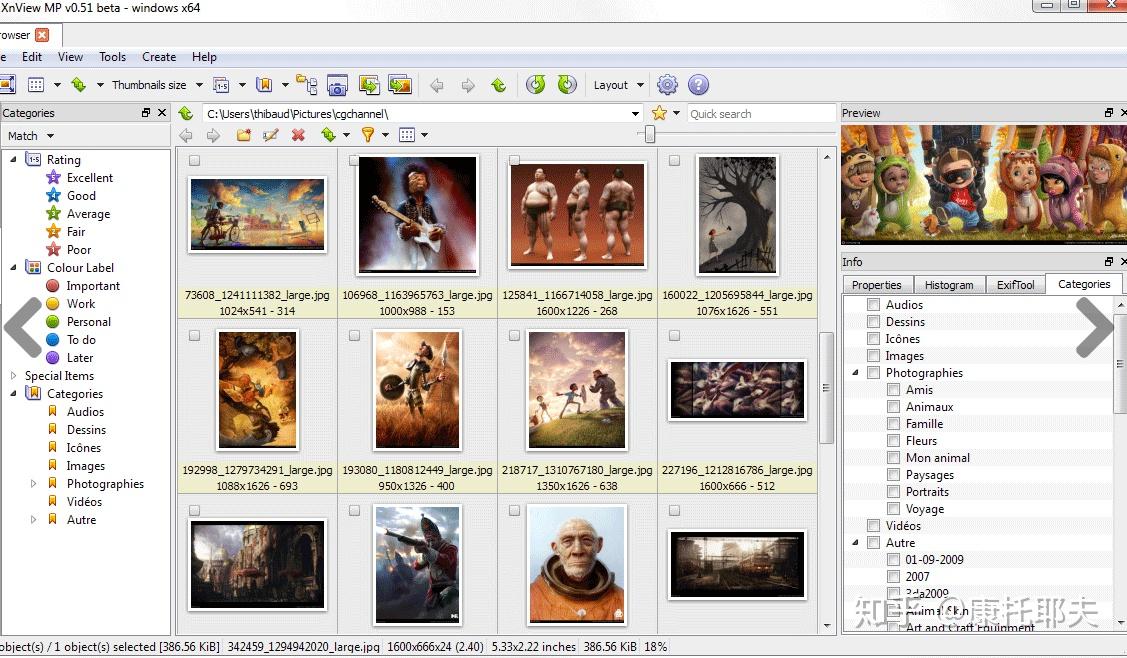Click the camera Capture icon in toolbar
Image resolution: width=1127 pixels, height=658 pixels.
338,85
